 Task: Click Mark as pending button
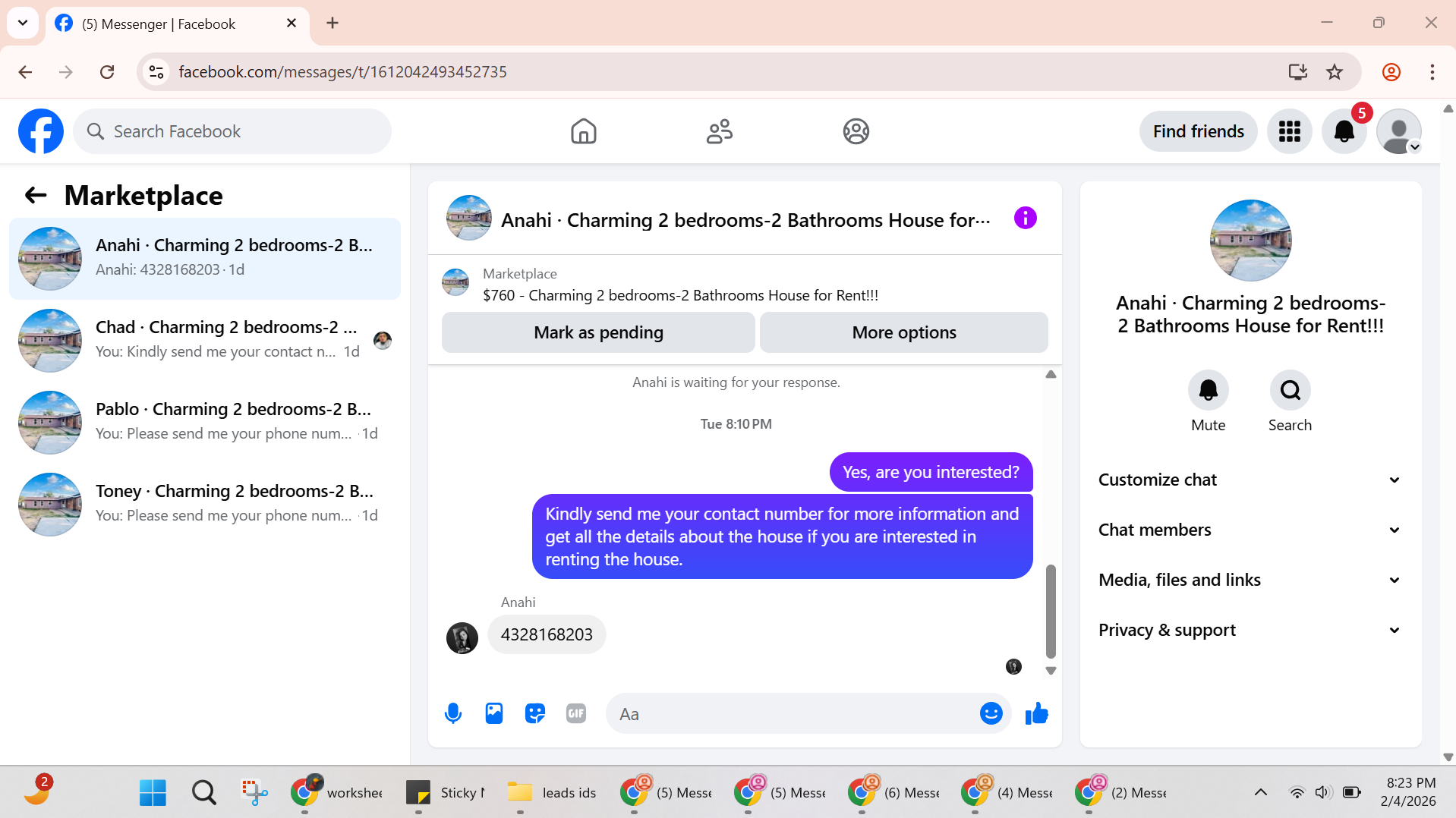coord(598,332)
